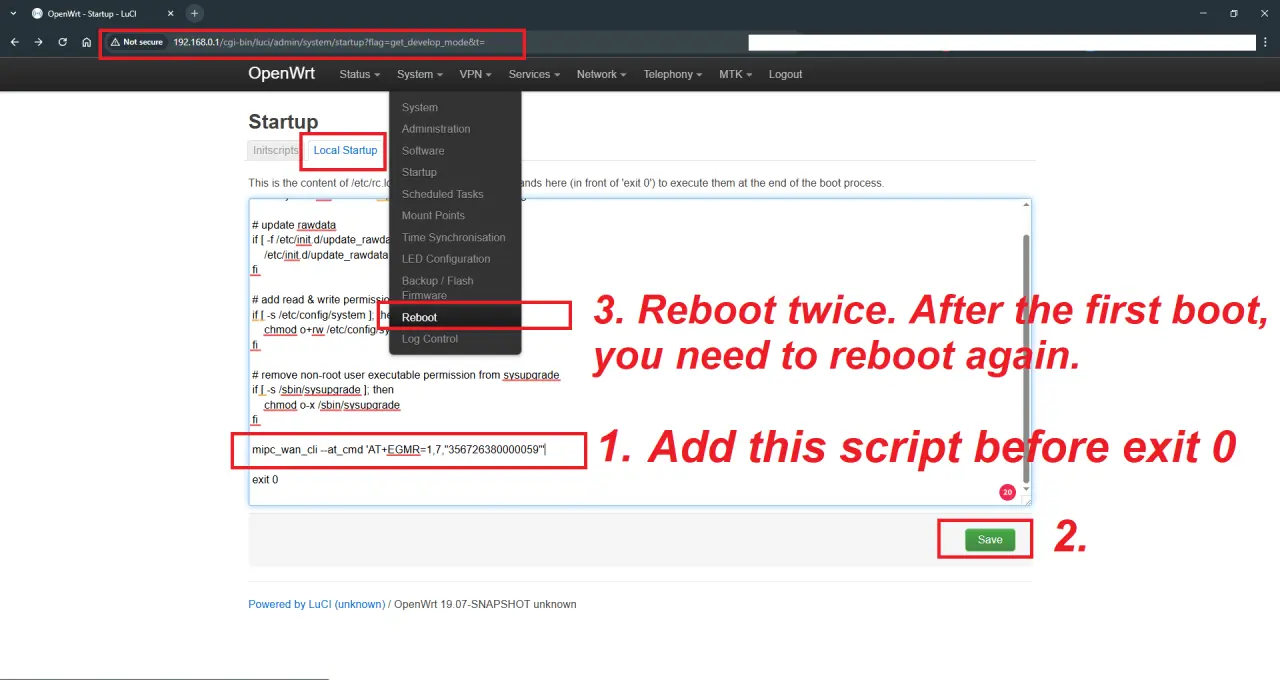Screen dimensions: 1280x680
Task: Restore down the browser window
Action: 1234,13
